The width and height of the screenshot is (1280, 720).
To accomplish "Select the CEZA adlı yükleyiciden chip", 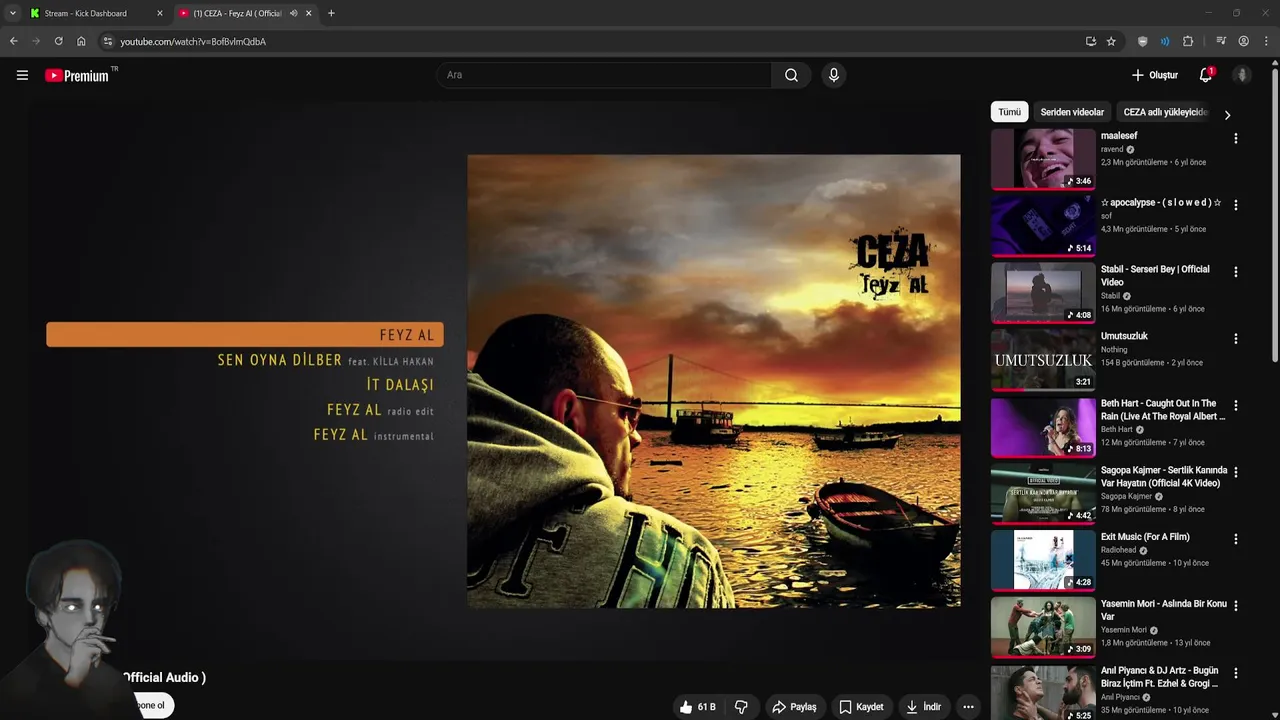I will pos(1165,112).
